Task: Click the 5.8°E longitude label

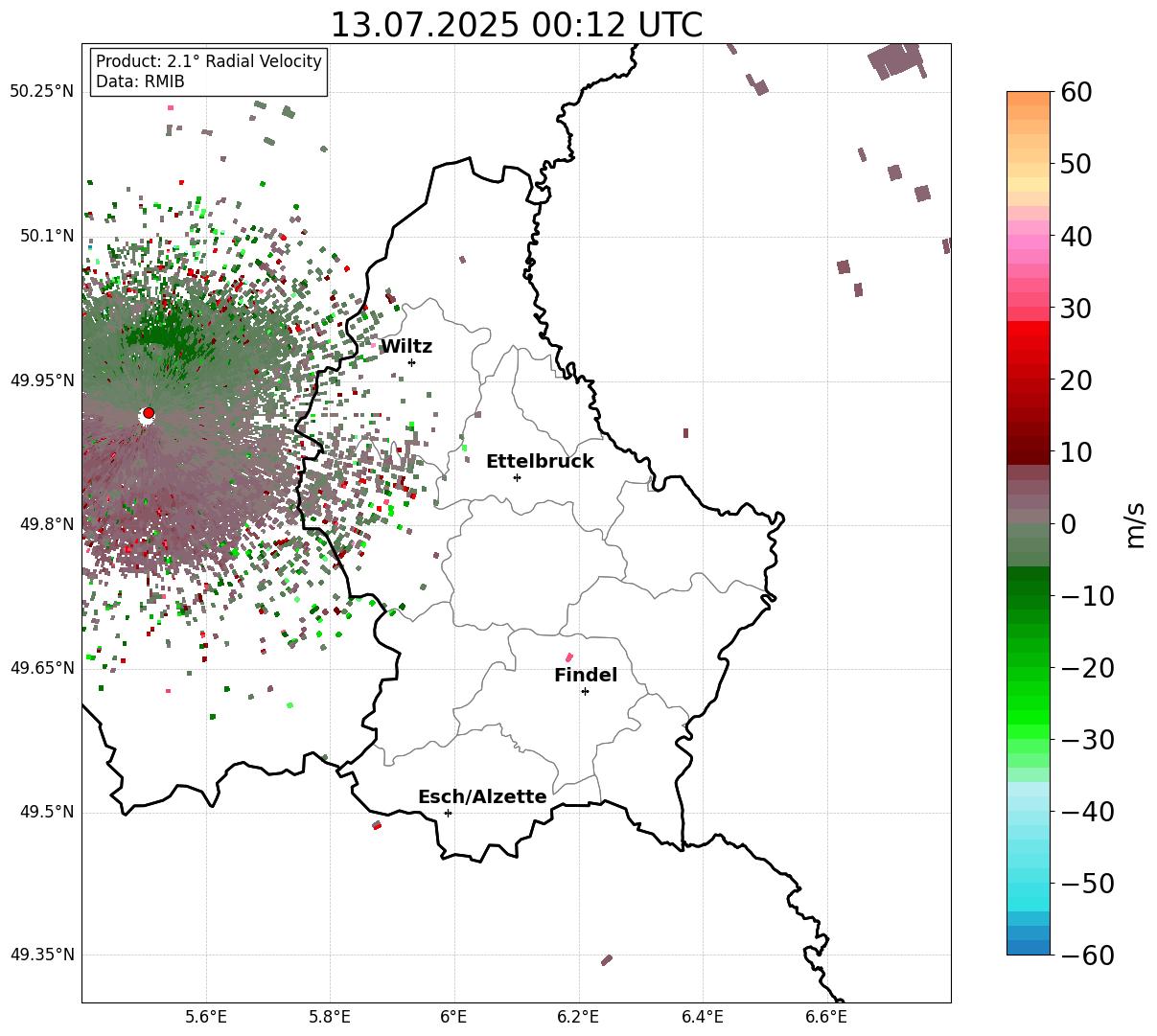Action: [330, 1017]
